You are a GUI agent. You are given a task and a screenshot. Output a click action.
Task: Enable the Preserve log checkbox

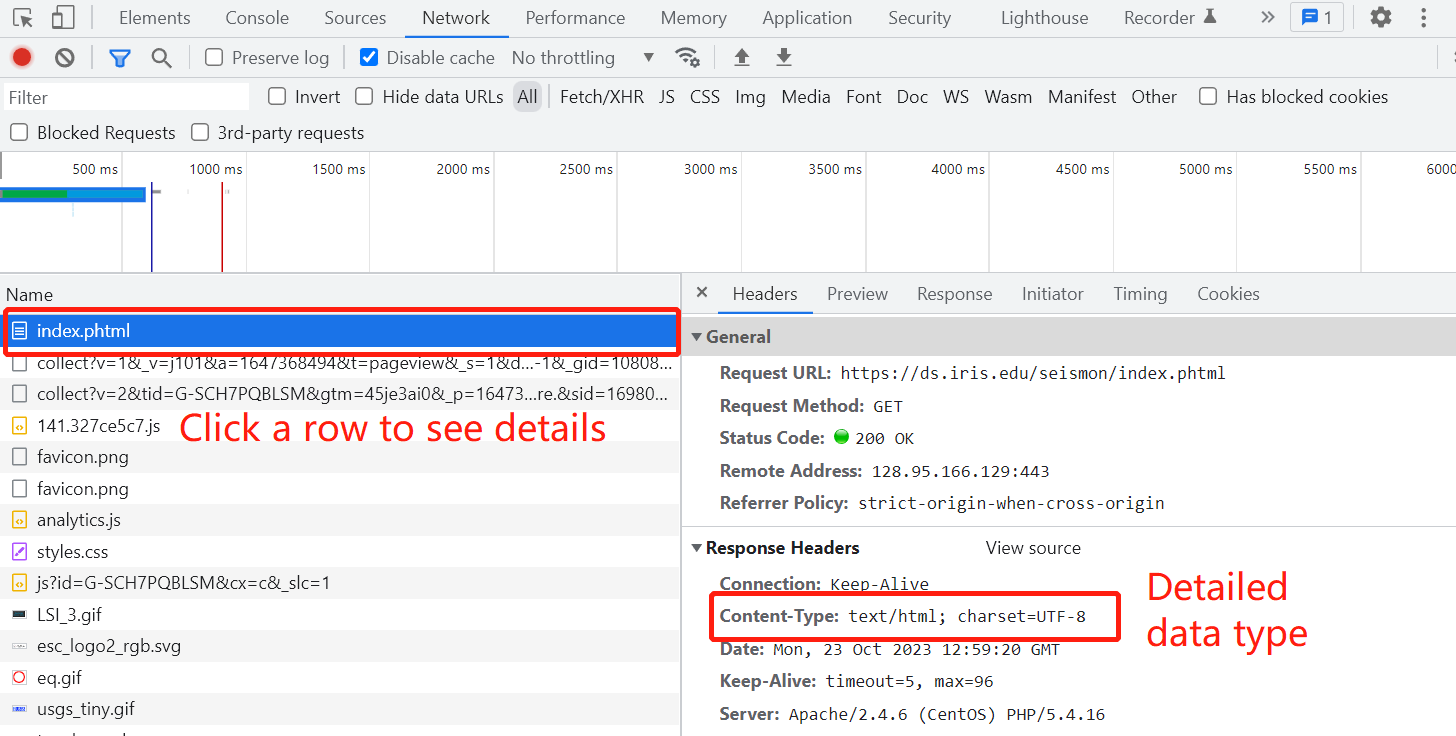tap(214, 57)
